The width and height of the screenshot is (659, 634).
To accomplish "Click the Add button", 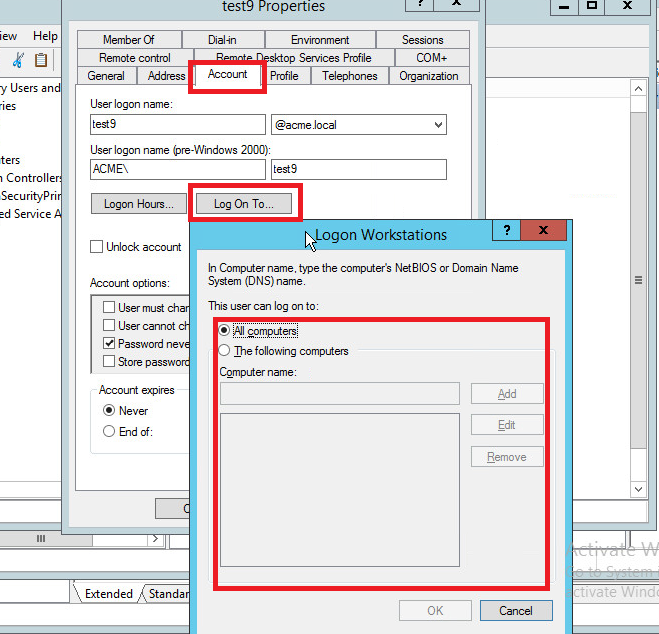I will click(x=507, y=394).
